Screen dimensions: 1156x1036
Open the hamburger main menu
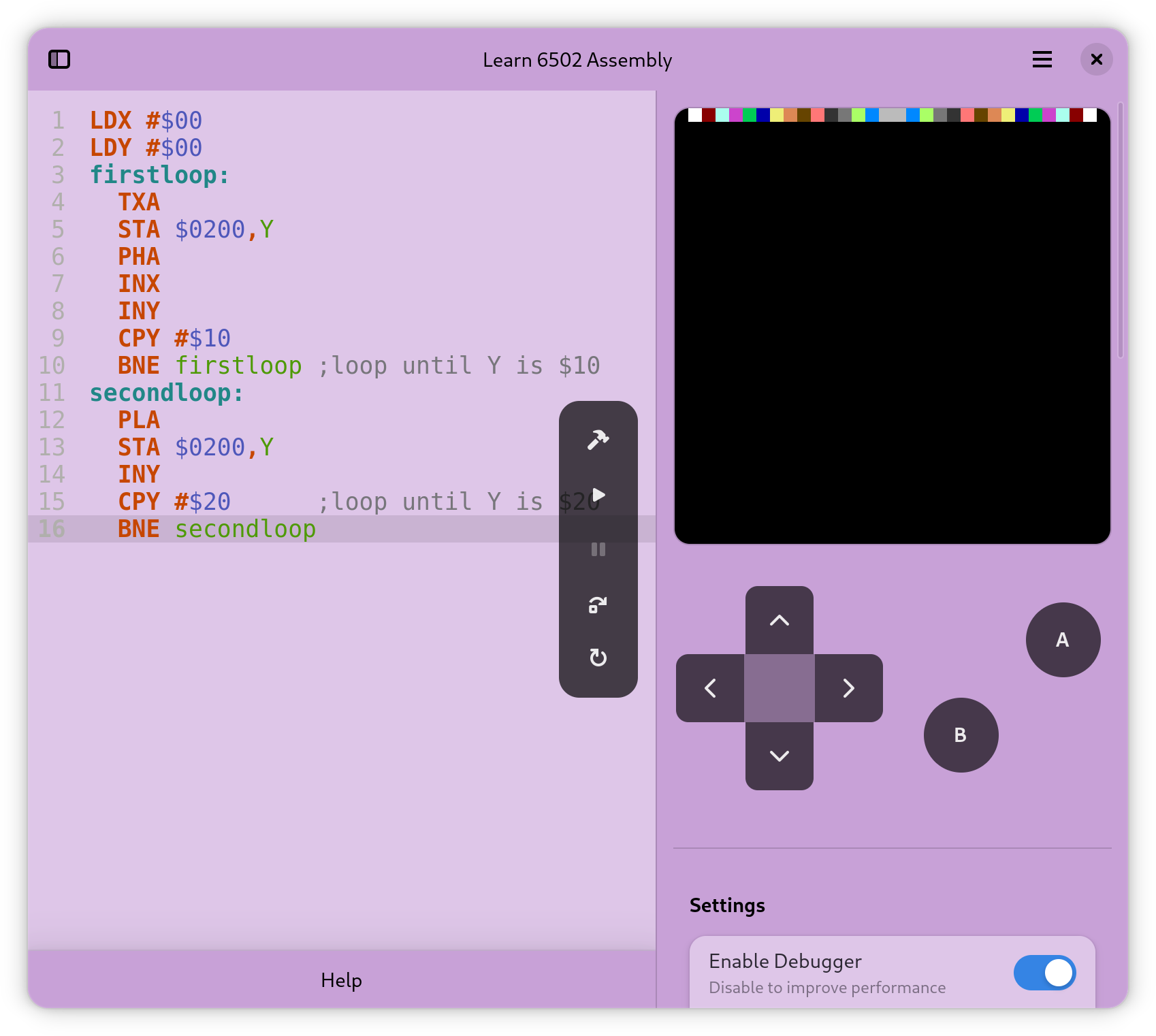point(1042,59)
